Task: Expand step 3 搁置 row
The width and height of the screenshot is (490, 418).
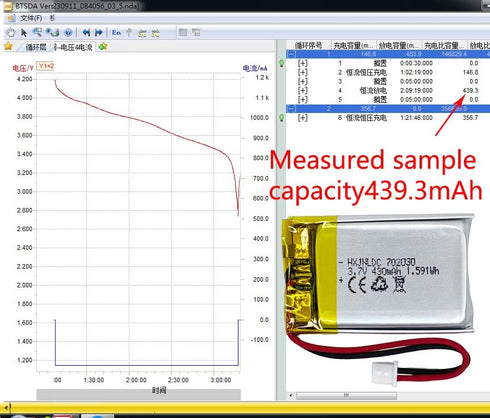Action: pos(303,81)
